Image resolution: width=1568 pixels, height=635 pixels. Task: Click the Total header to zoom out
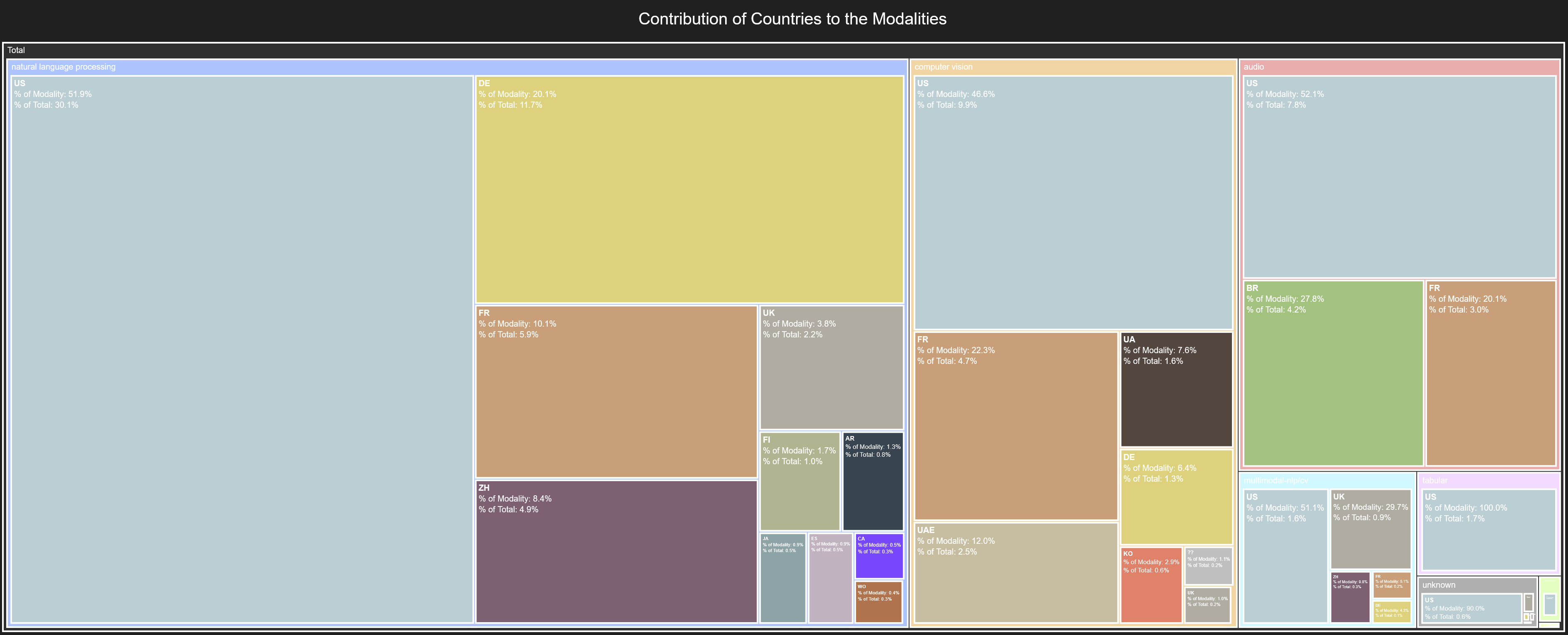(x=17, y=51)
